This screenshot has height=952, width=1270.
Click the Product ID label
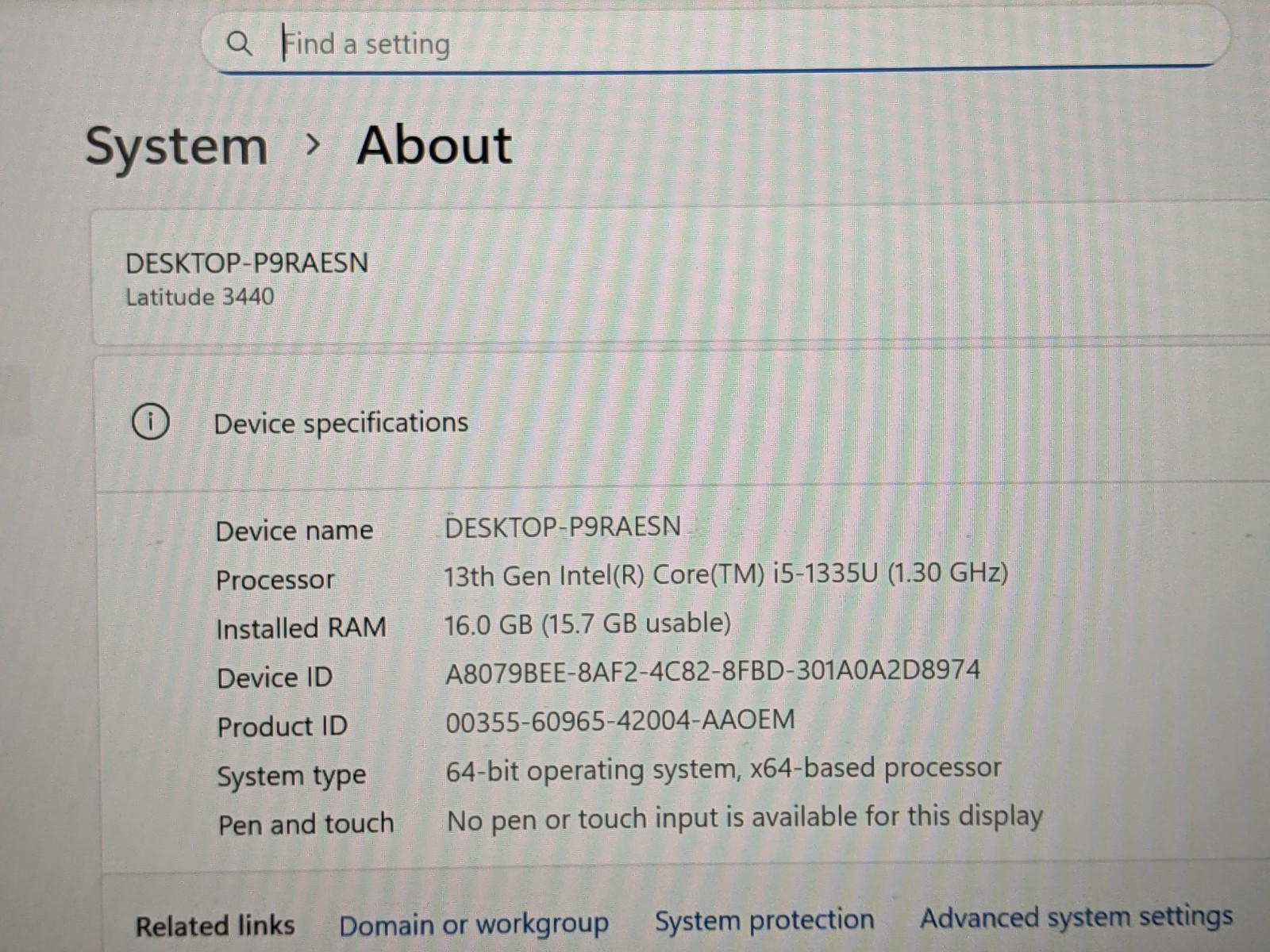click(283, 727)
